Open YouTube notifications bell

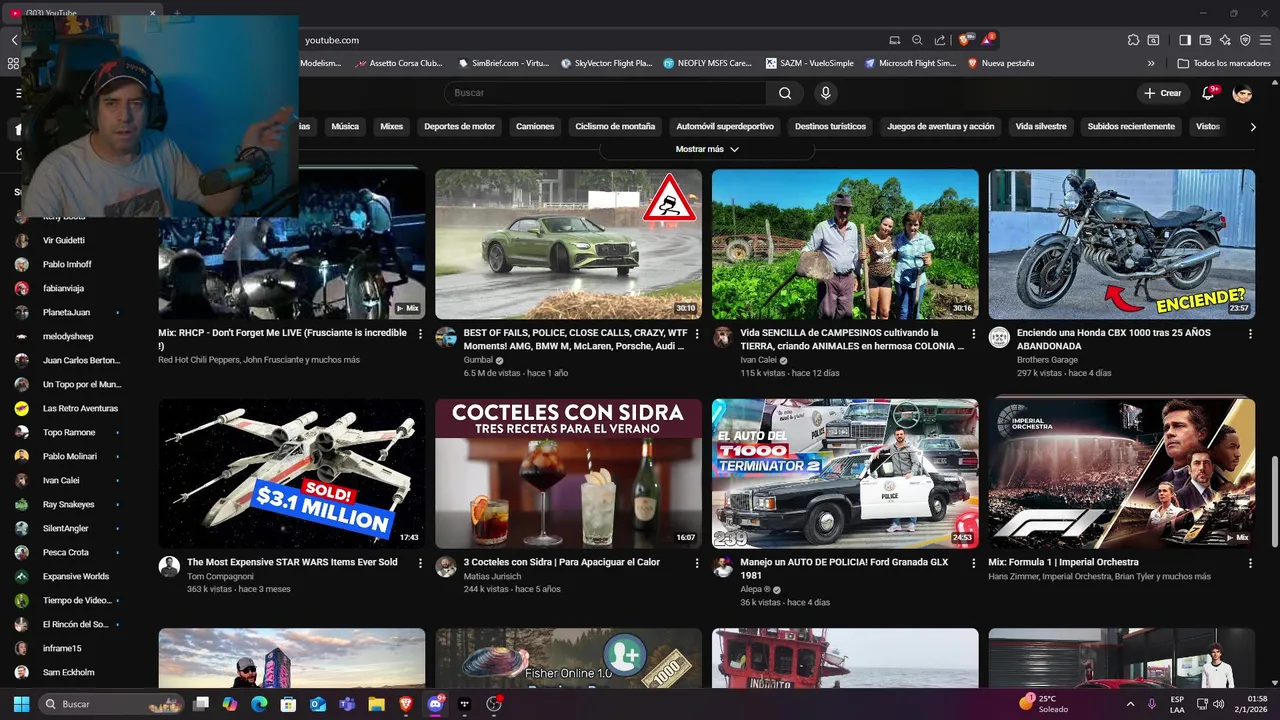pos(1208,93)
